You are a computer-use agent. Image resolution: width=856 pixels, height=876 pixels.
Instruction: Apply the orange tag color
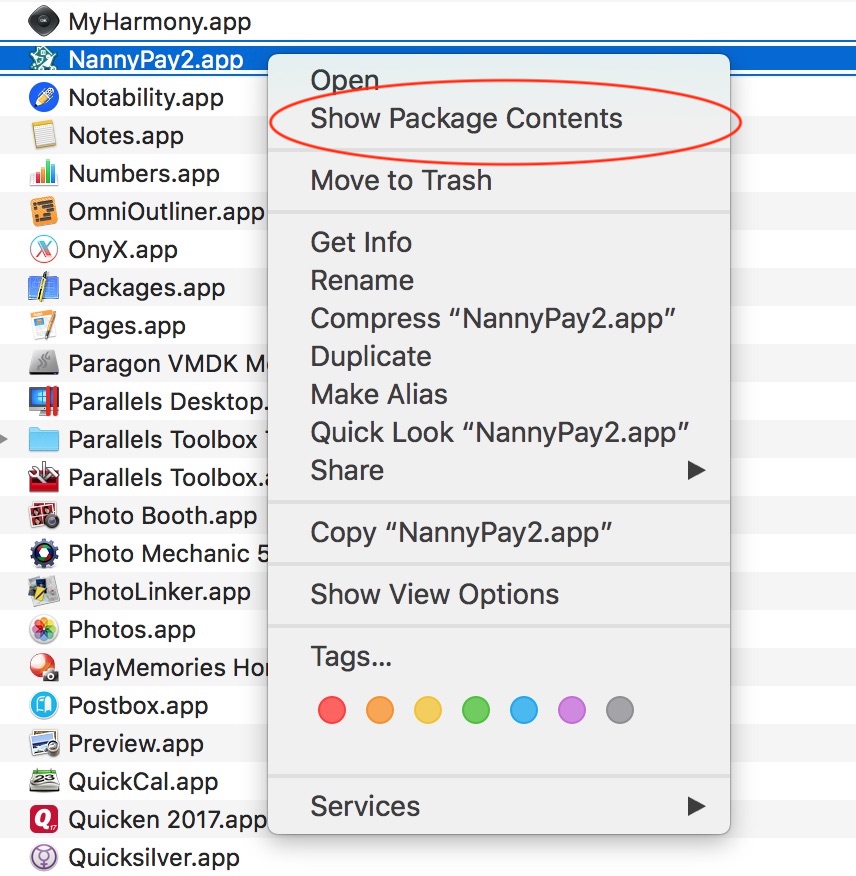click(x=380, y=710)
